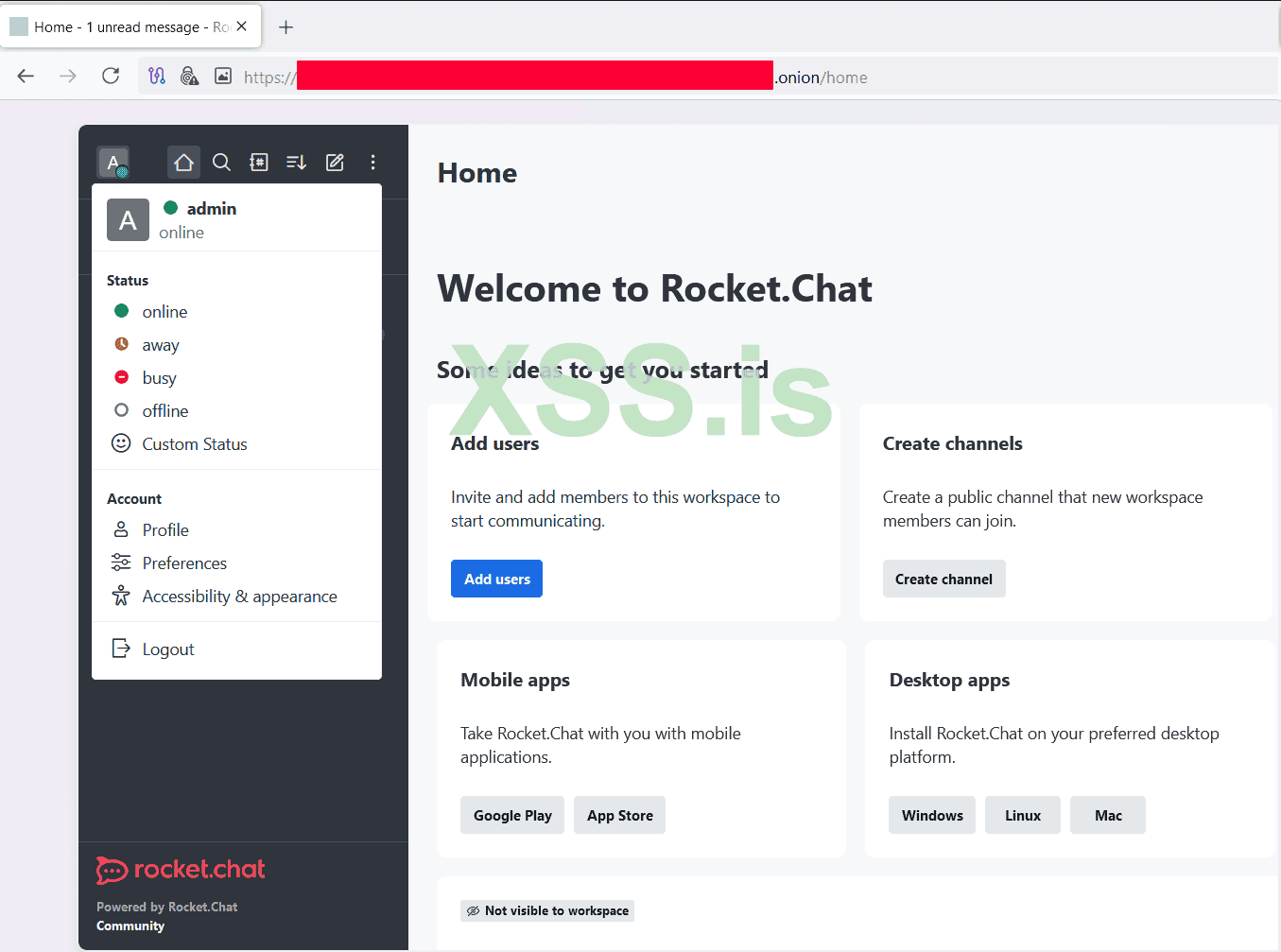Open the sidebar kebab menu
The height and width of the screenshot is (952, 1281).
point(372,163)
